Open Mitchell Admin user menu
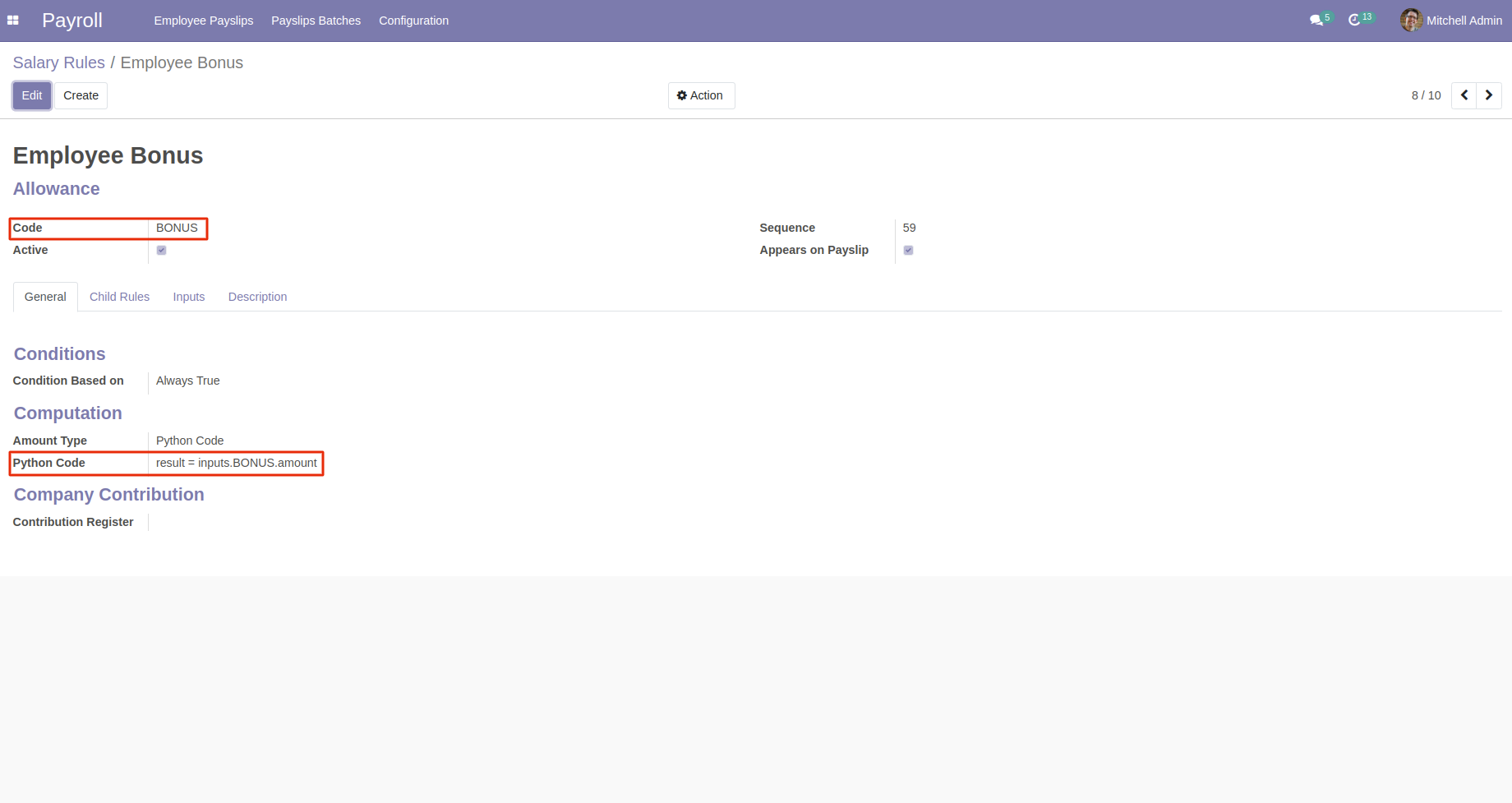Screen dimensions: 1512x803 1451,21
